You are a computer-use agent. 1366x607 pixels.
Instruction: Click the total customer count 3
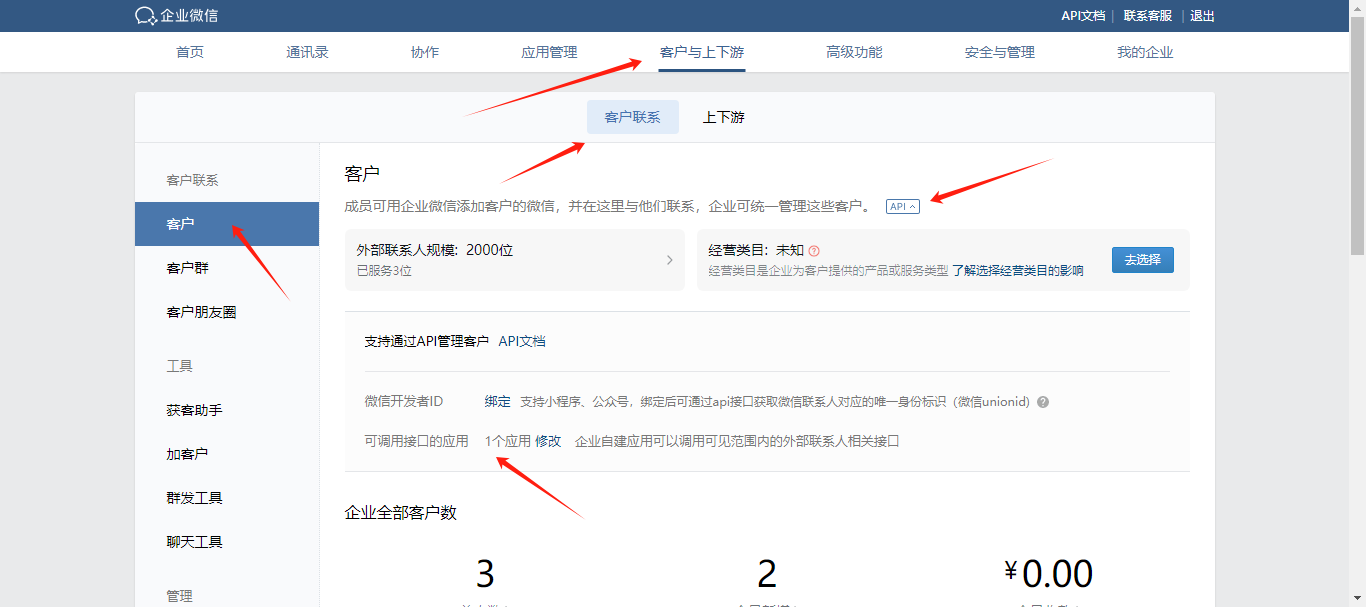coord(485,574)
